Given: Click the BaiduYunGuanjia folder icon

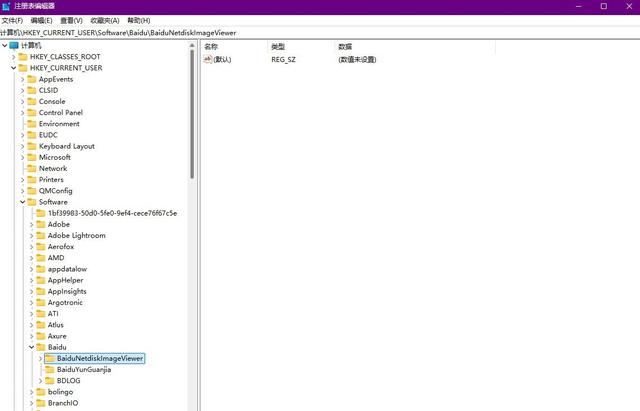Looking at the screenshot, I should click(50, 369).
